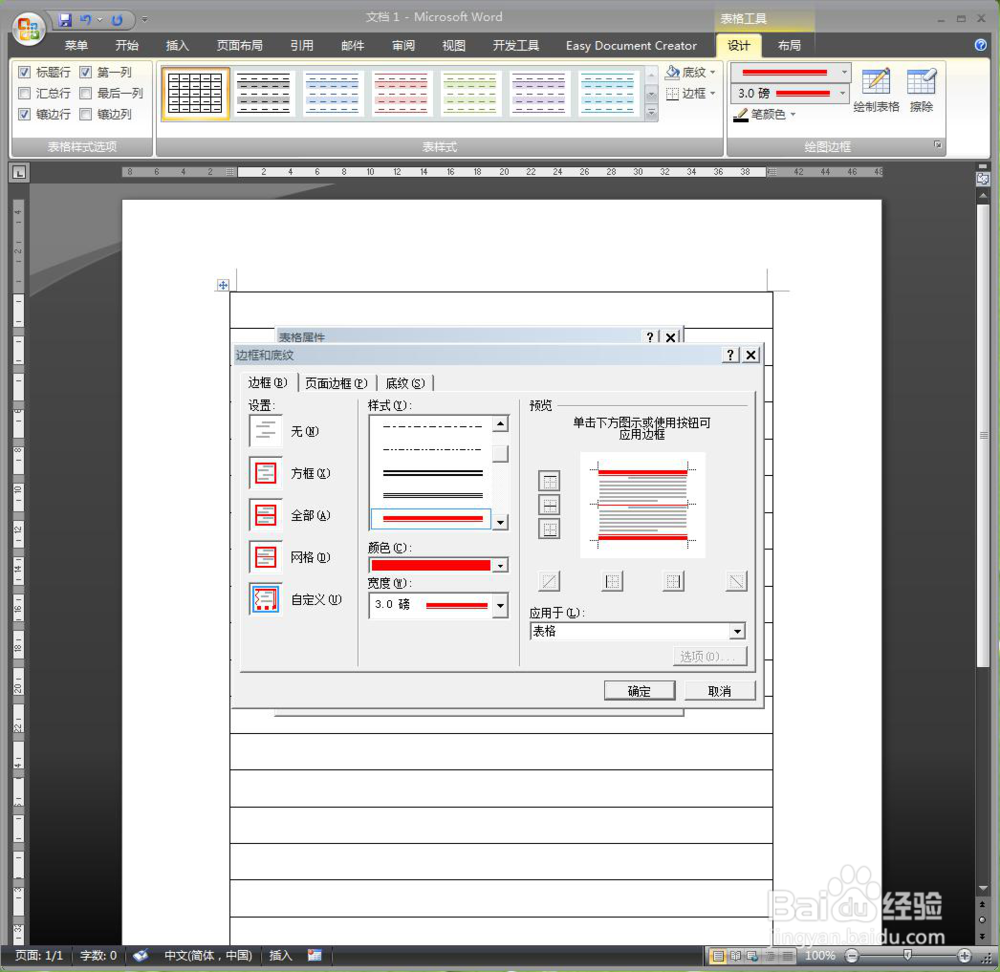Open the 页面布局 ribbon tab
Image resolution: width=1000 pixels, height=972 pixels.
(239, 45)
